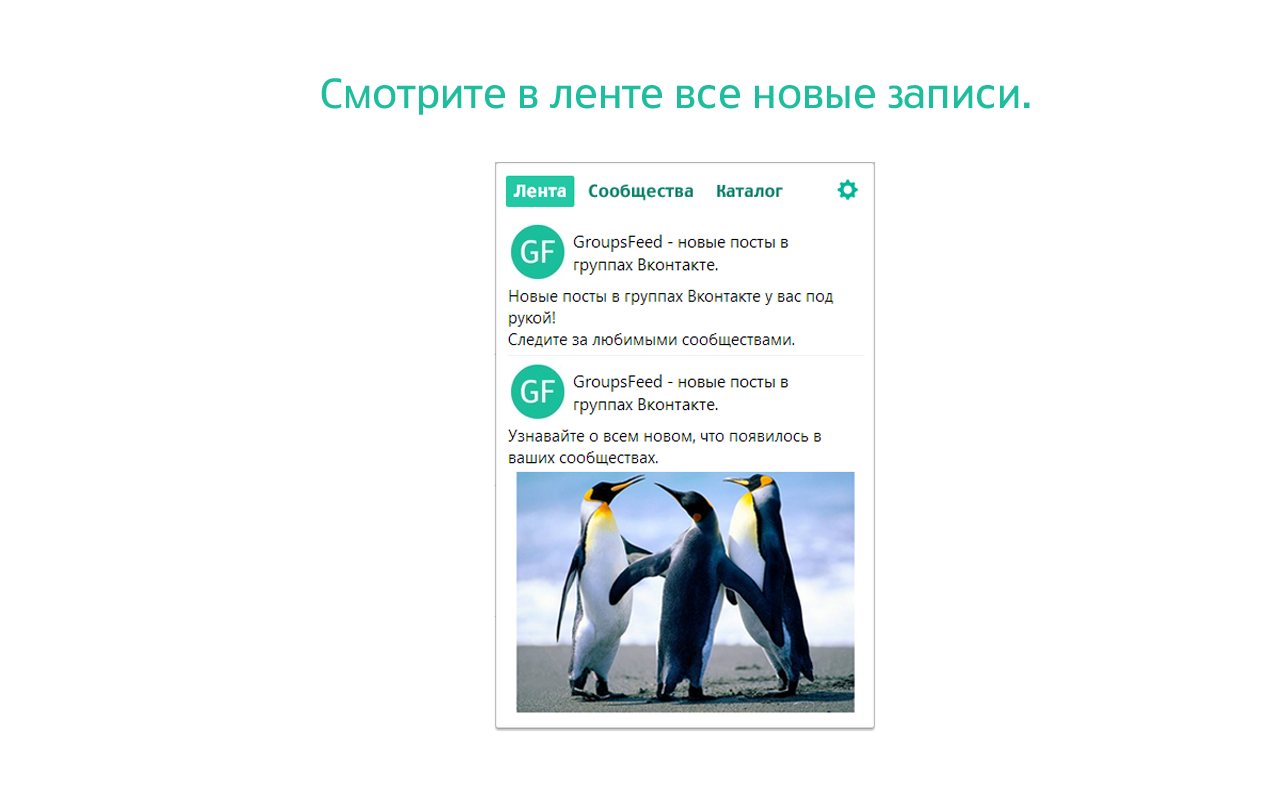The width and height of the screenshot is (1280, 800).
Task: Click the highlighted Лента tab background
Action: [539, 191]
